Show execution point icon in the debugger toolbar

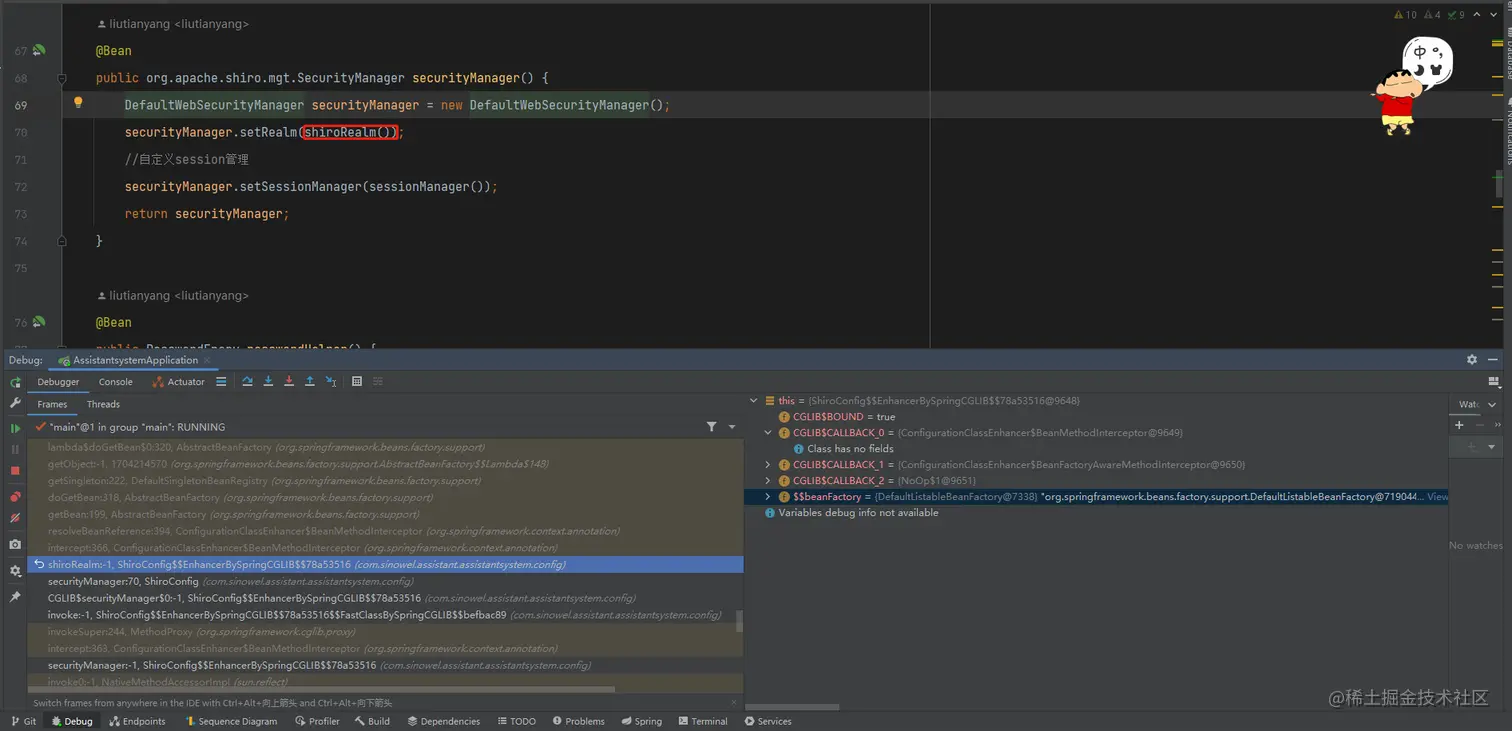pyautogui.click(x=221, y=381)
